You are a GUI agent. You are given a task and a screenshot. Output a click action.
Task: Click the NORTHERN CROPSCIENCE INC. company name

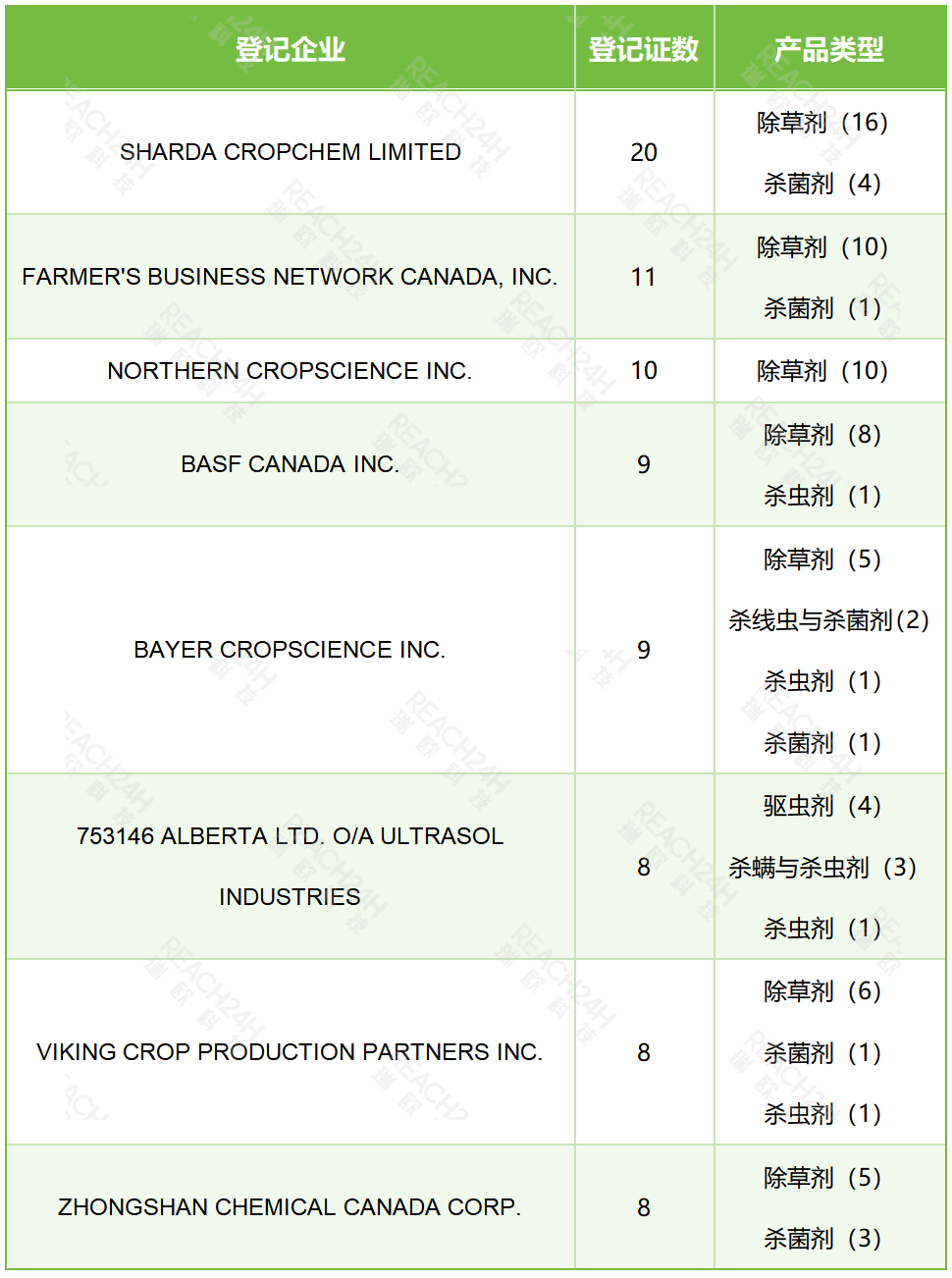coord(290,371)
